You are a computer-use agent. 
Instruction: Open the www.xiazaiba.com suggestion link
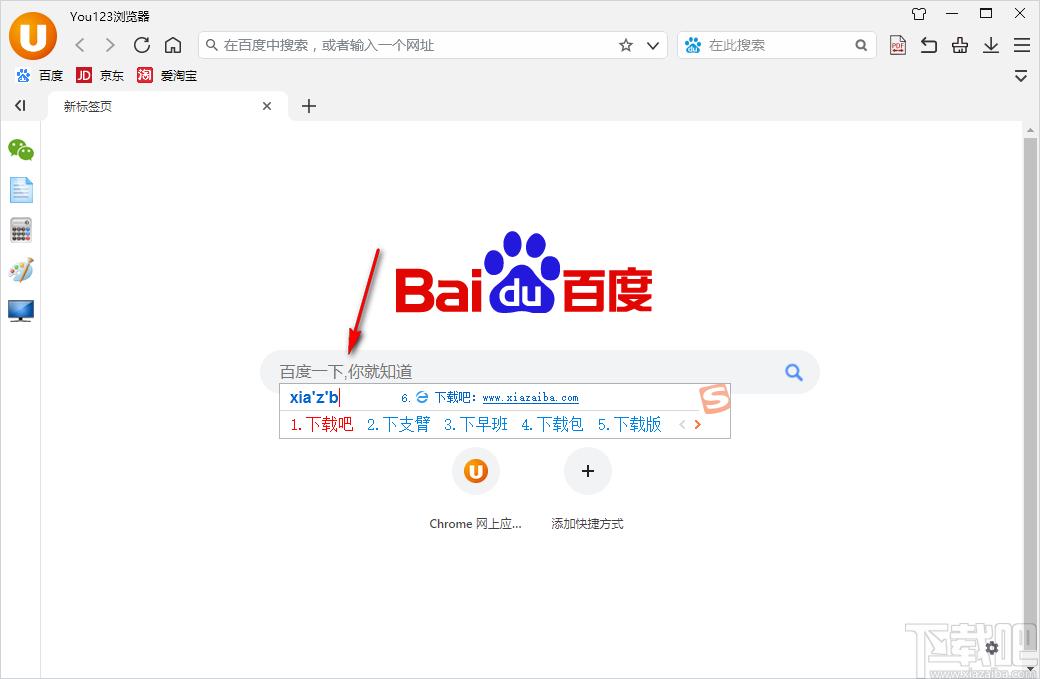click(530, 398)
